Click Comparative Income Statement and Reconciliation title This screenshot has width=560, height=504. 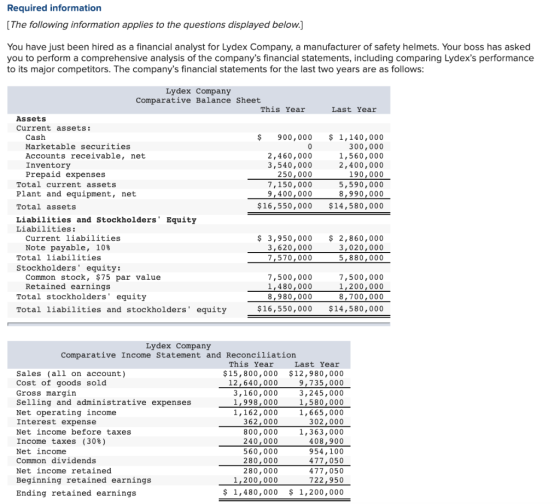(178, 355)
